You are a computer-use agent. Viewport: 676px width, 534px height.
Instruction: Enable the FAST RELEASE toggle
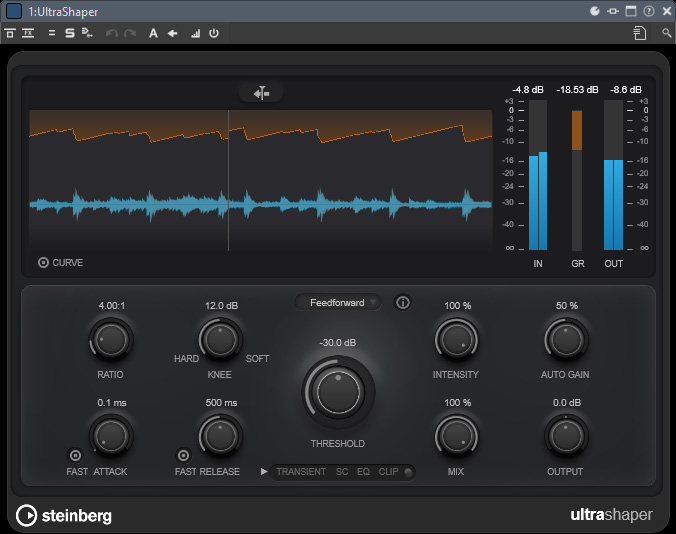[183, 455]
